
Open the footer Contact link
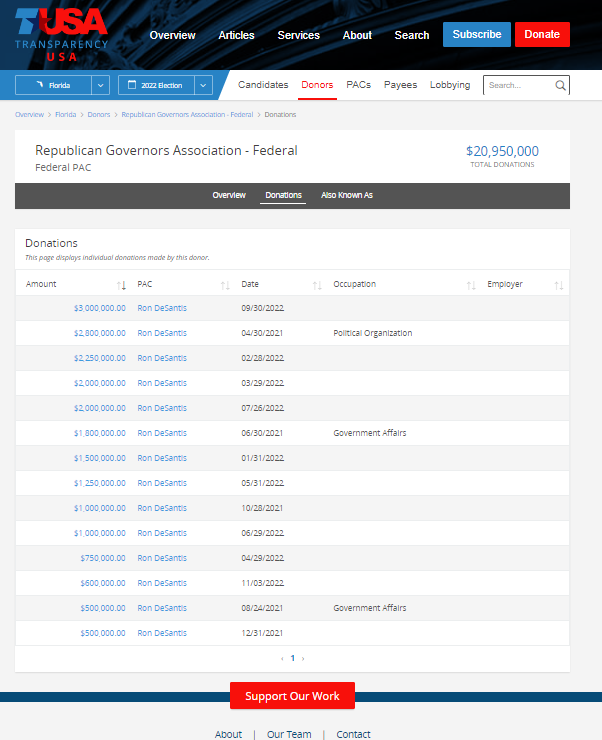(x=353, y=734)
